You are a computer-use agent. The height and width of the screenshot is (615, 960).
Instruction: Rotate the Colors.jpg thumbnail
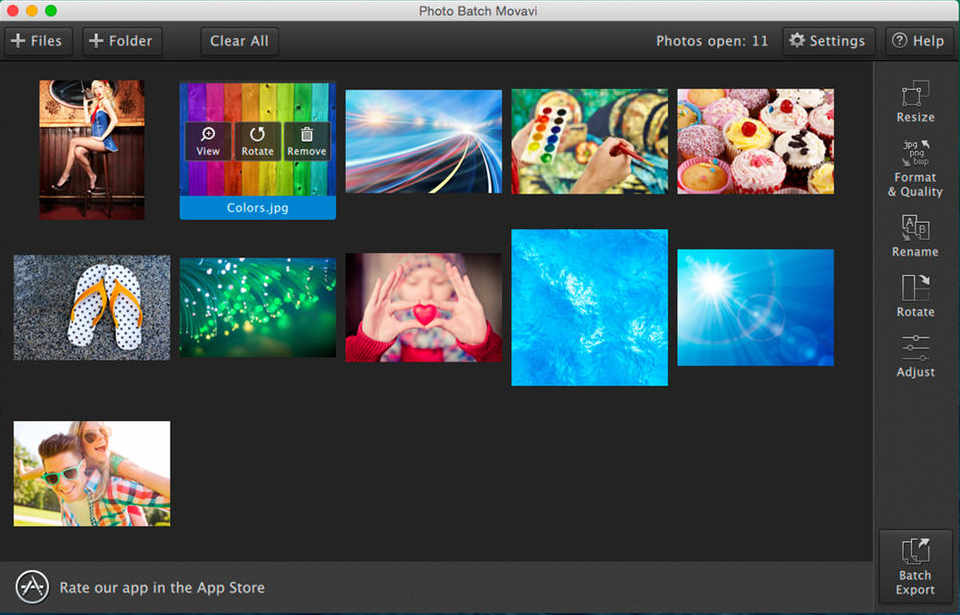click(x=257, y=141)
